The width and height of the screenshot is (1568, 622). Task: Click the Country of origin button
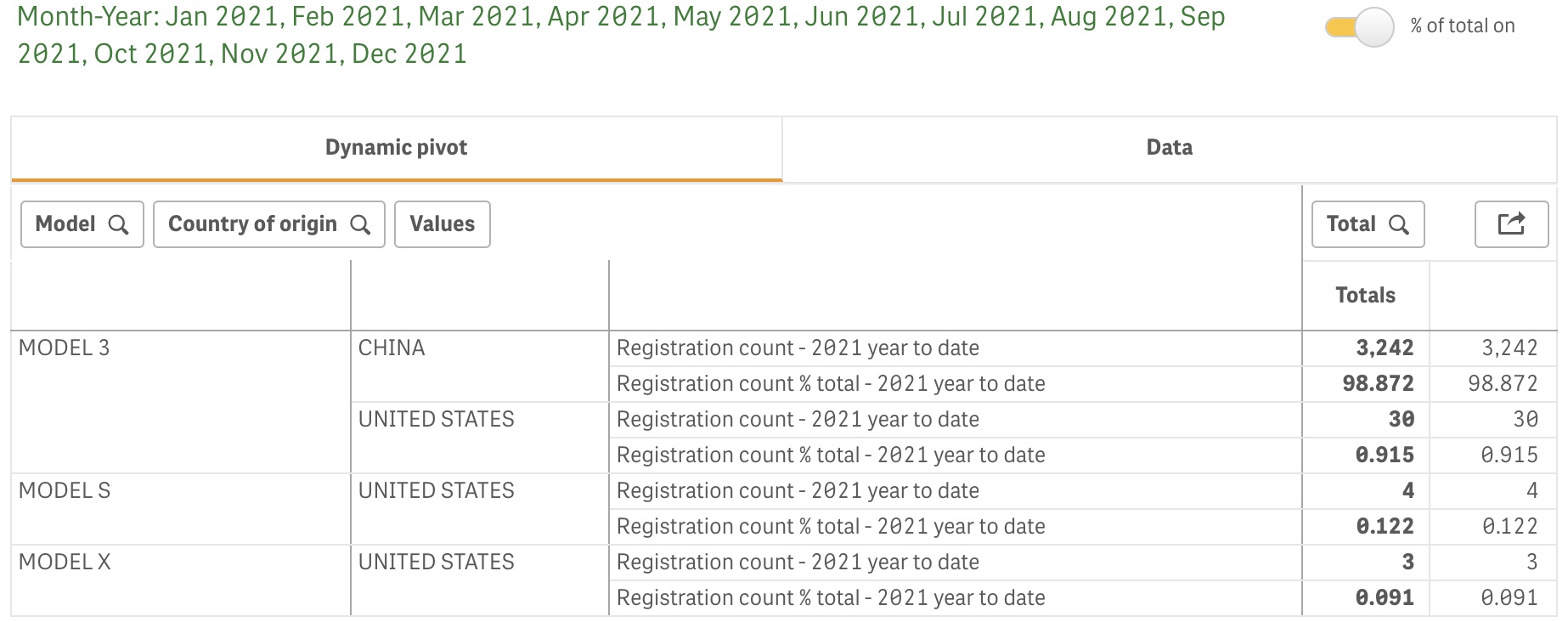click(269, 224)
